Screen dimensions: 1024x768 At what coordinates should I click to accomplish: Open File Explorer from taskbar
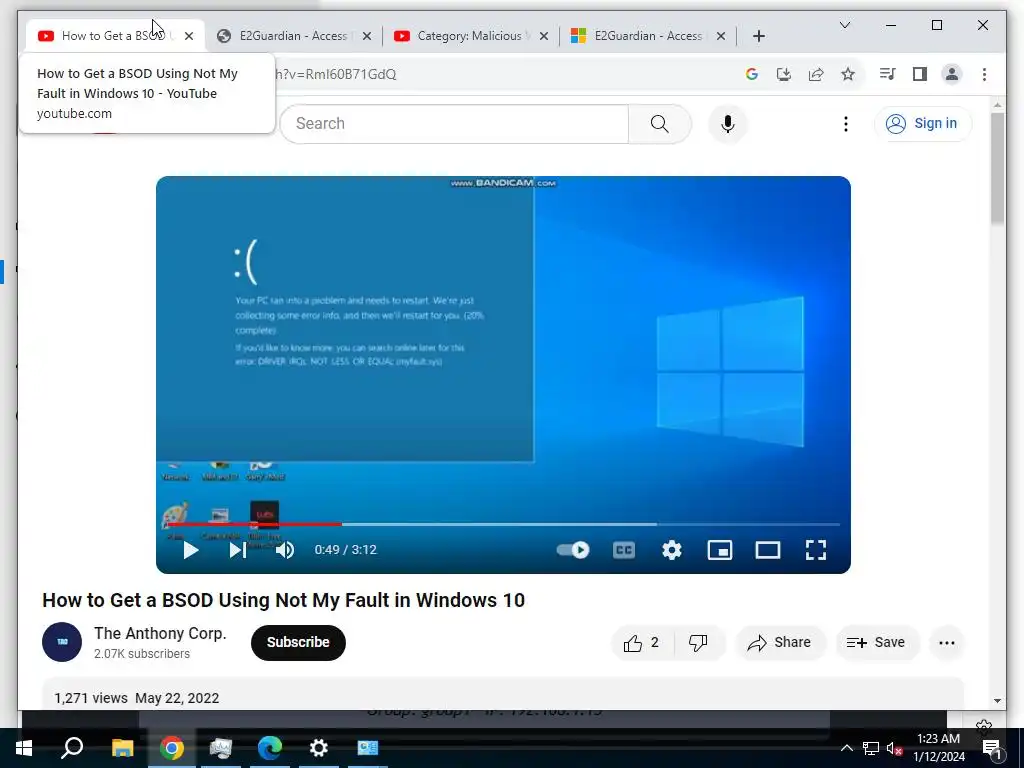[122, 748]
